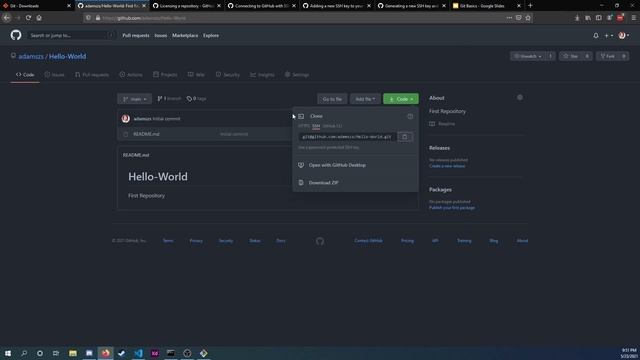The height and width of the screenshot is (360, 640).
Task: Select the SSH clone URL text field
Action: tap(347, 137)
